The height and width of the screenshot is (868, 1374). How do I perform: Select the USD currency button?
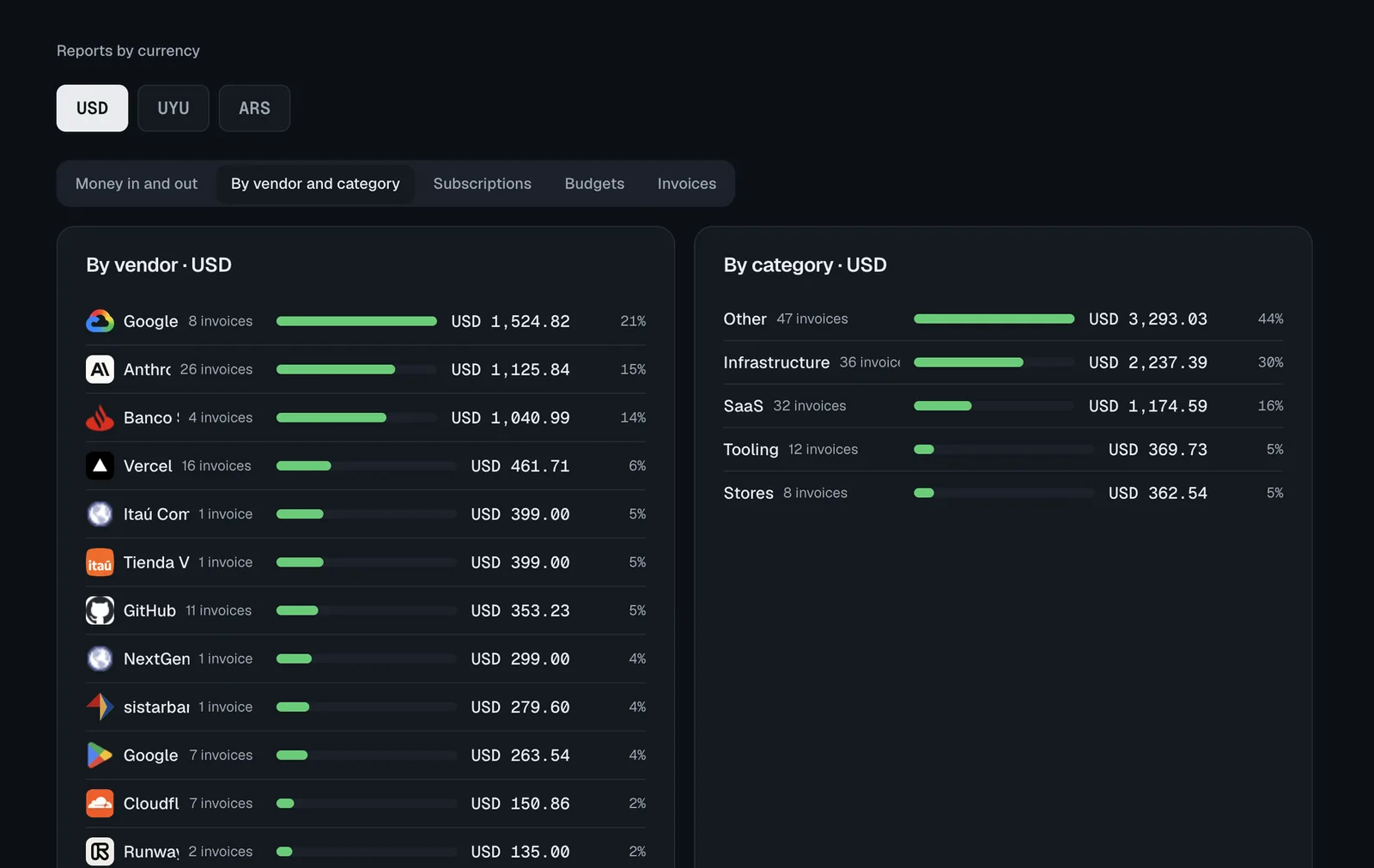click(x=92, y=108)
